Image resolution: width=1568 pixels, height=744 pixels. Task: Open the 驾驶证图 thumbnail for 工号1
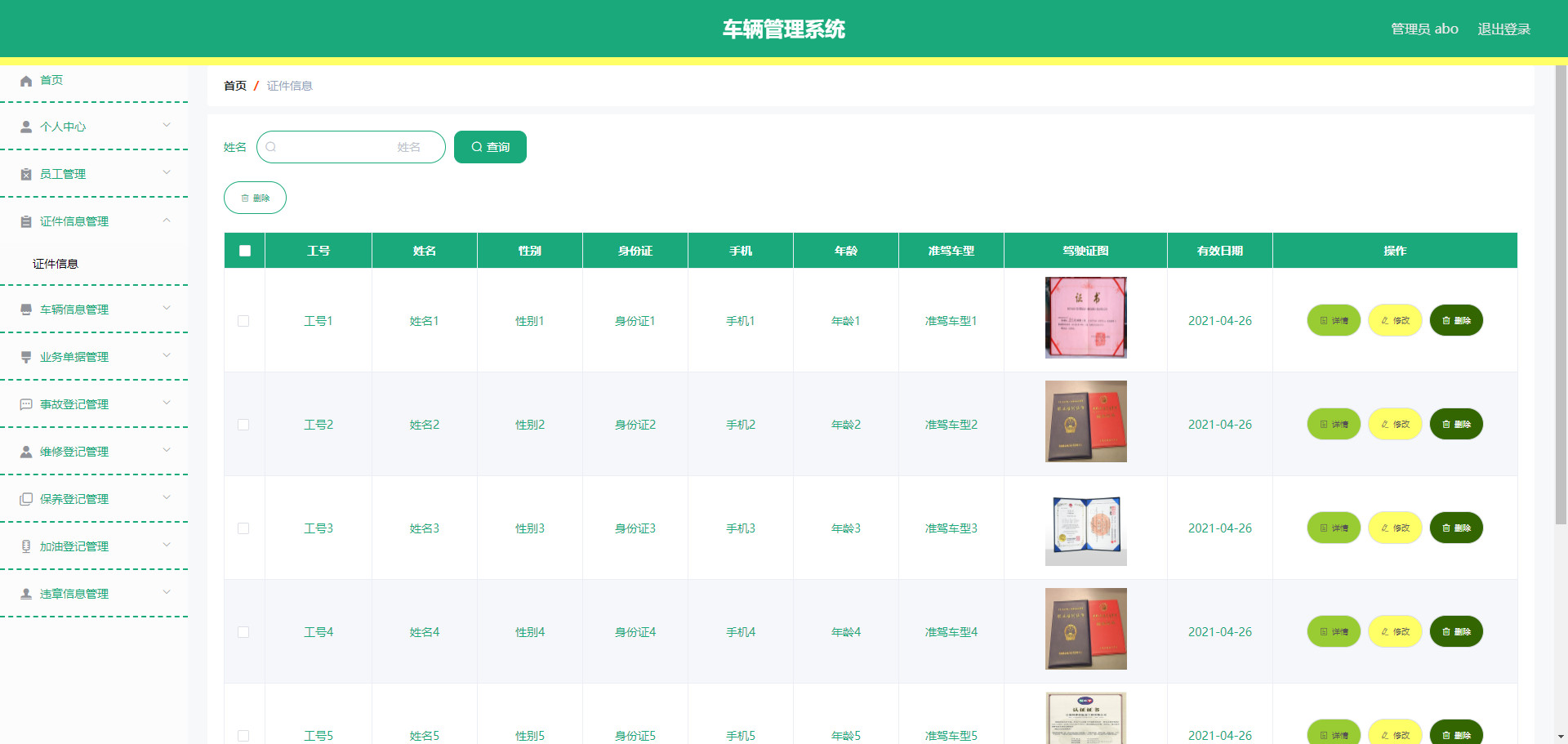1086,318
